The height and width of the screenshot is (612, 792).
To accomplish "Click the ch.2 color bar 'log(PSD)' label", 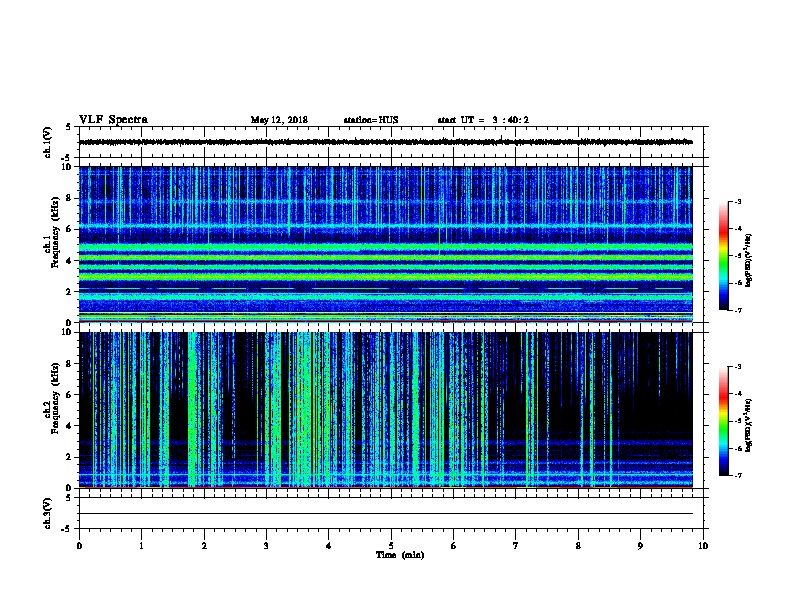I will point(748,425).
